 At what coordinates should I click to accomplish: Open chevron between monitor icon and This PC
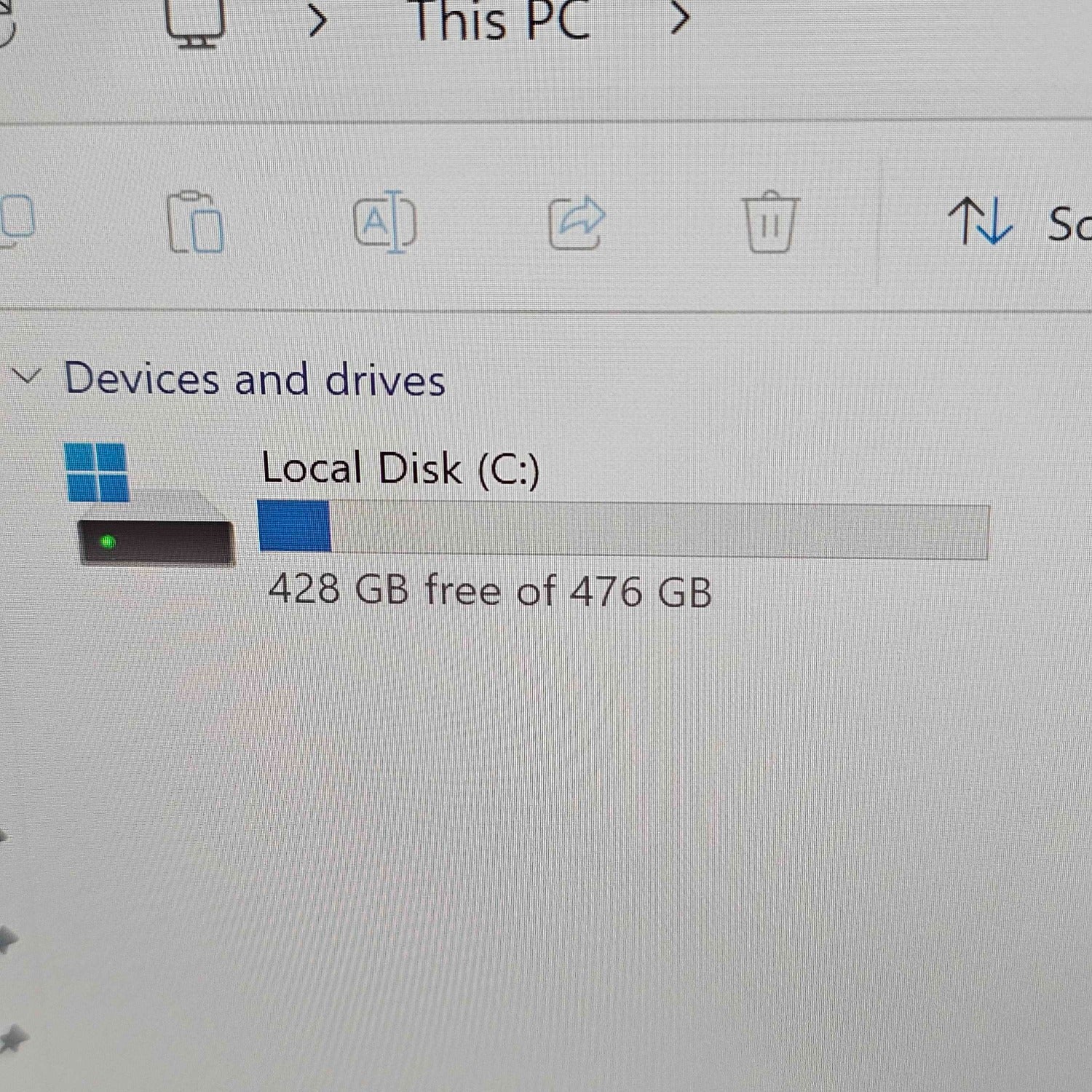[317, 20]
